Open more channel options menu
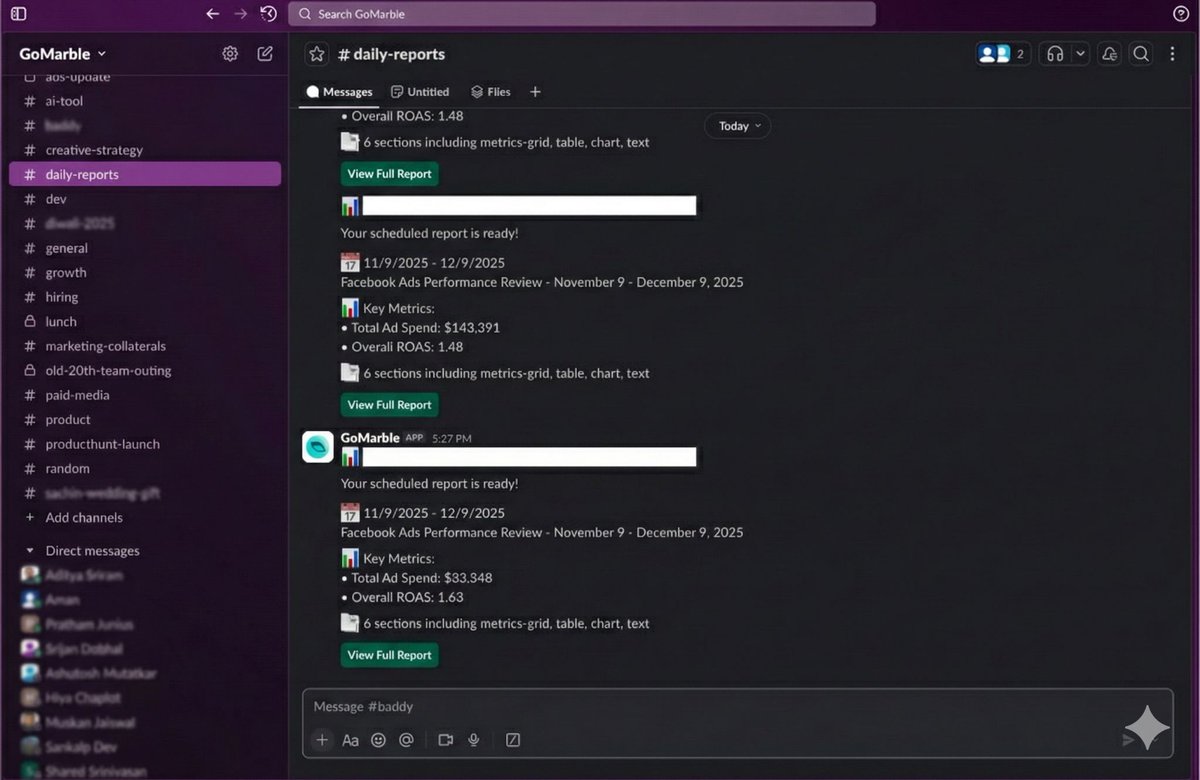The height and width of the screenshot is (780, 1200). point(1173,54)
